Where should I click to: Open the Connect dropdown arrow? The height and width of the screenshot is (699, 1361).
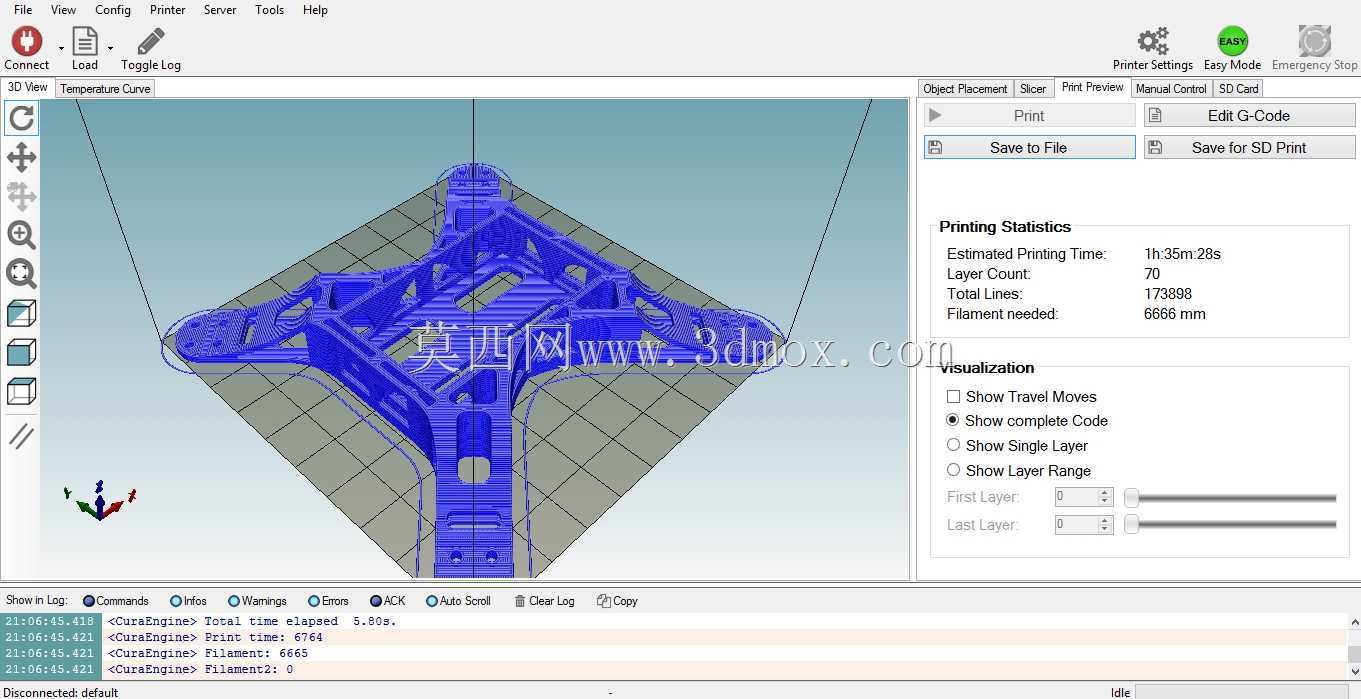point(61,48)
